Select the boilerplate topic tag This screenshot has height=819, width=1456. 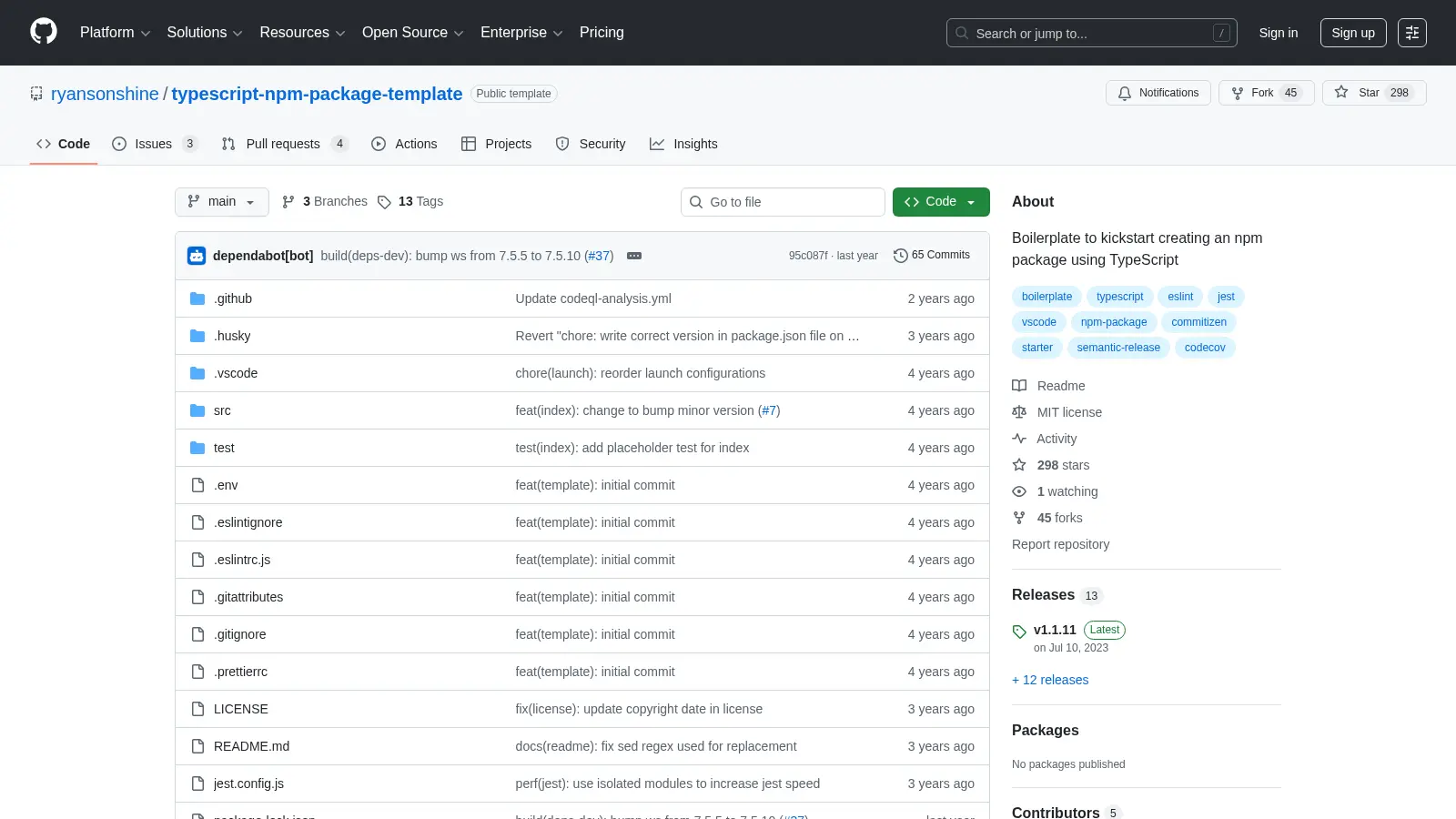point(1046,297)
